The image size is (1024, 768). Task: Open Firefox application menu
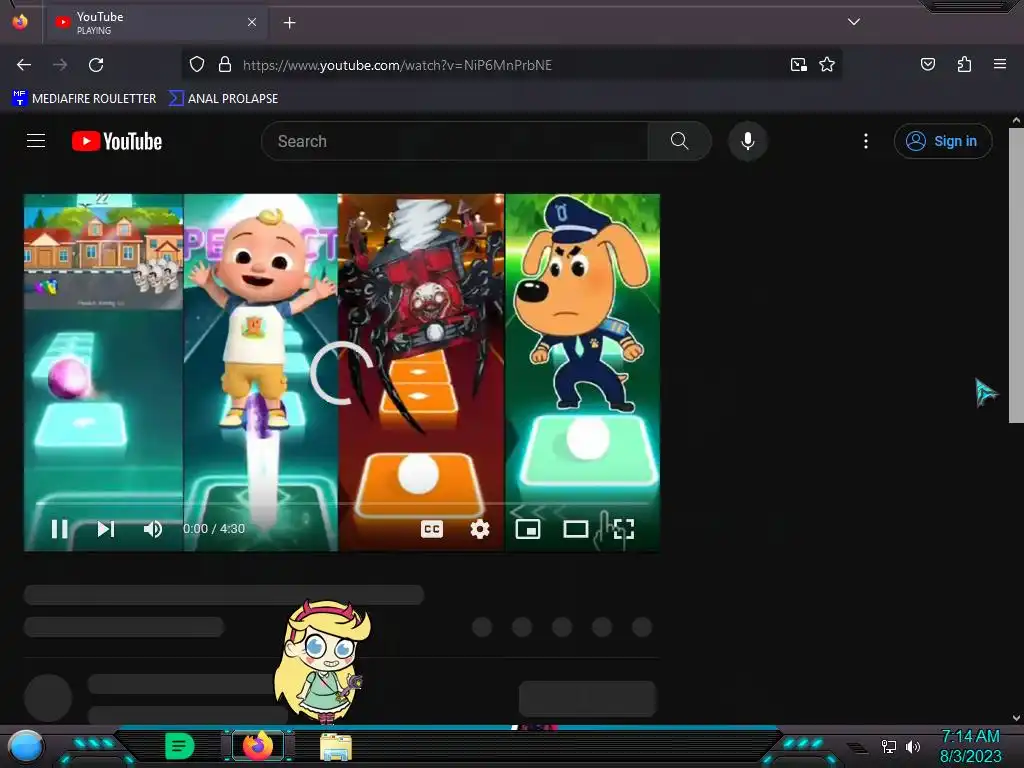(1000, 64)
